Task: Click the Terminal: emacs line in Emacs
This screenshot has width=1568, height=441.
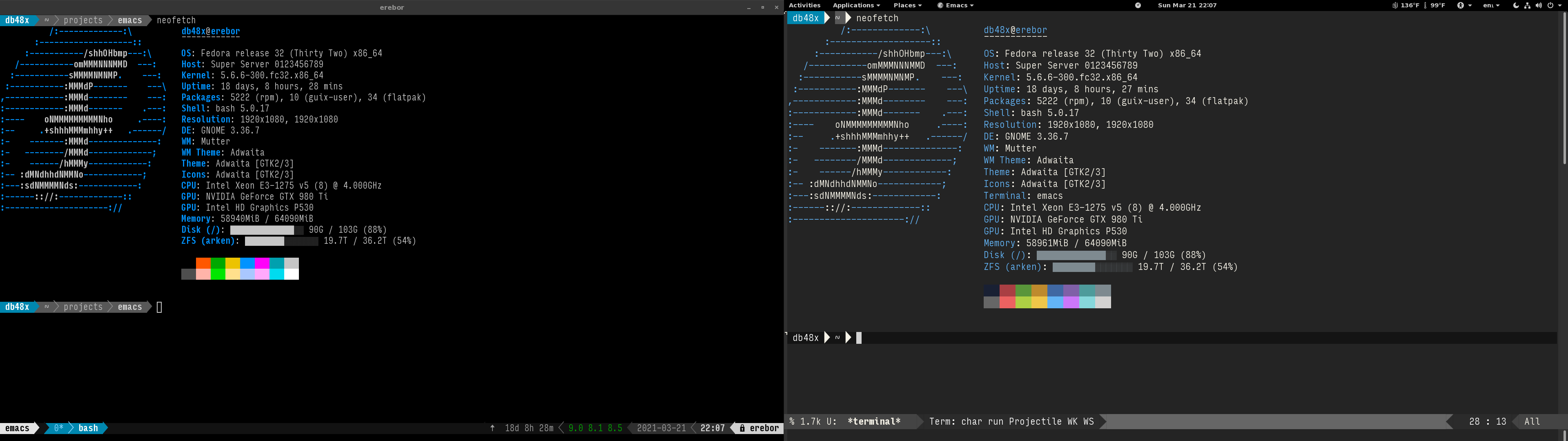Action: coord(1023,196)
